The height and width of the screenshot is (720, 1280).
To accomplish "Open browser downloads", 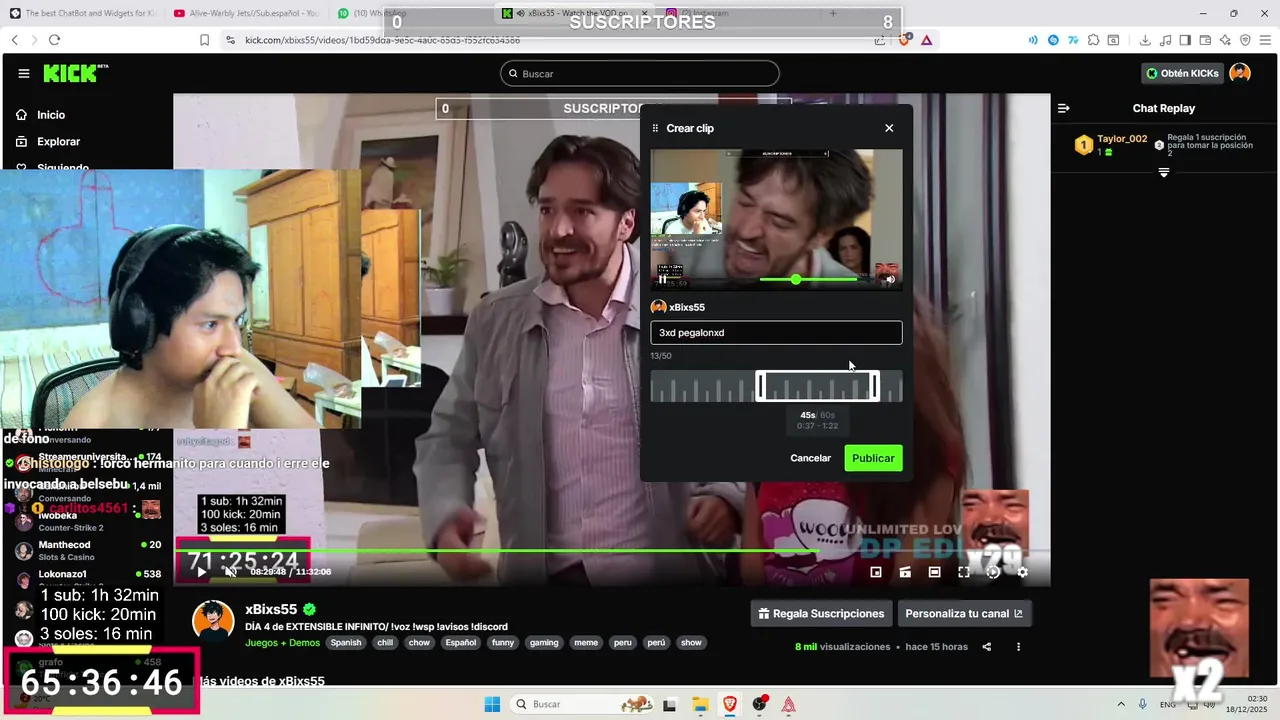I will click(x=1146, y=40).
